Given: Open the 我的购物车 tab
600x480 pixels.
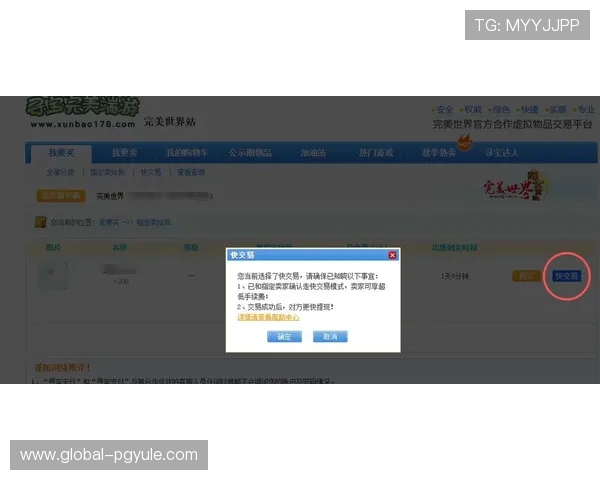Looking at the screenshot, I should pos(187,153).
